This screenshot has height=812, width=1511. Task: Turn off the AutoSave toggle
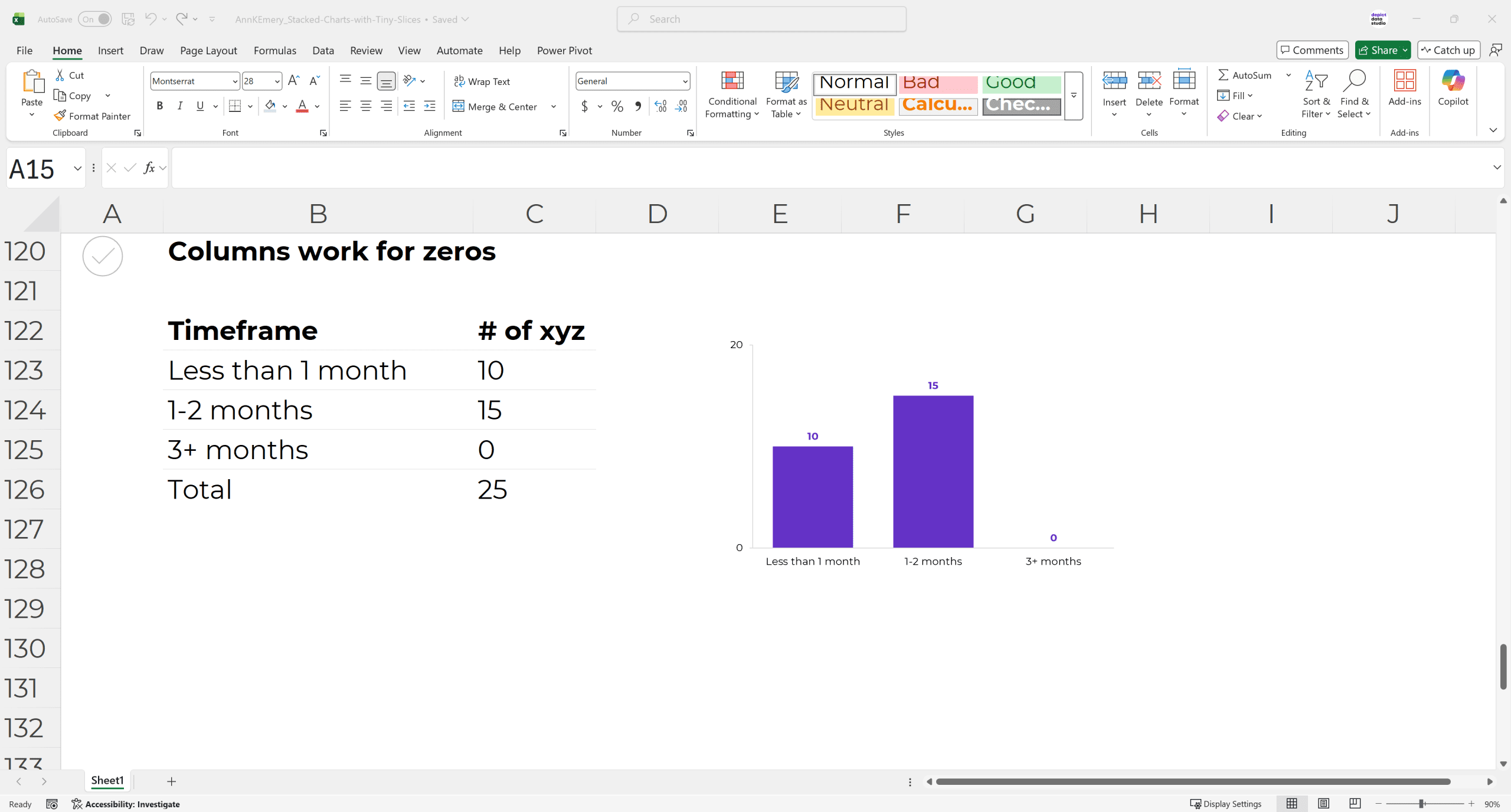96,19
